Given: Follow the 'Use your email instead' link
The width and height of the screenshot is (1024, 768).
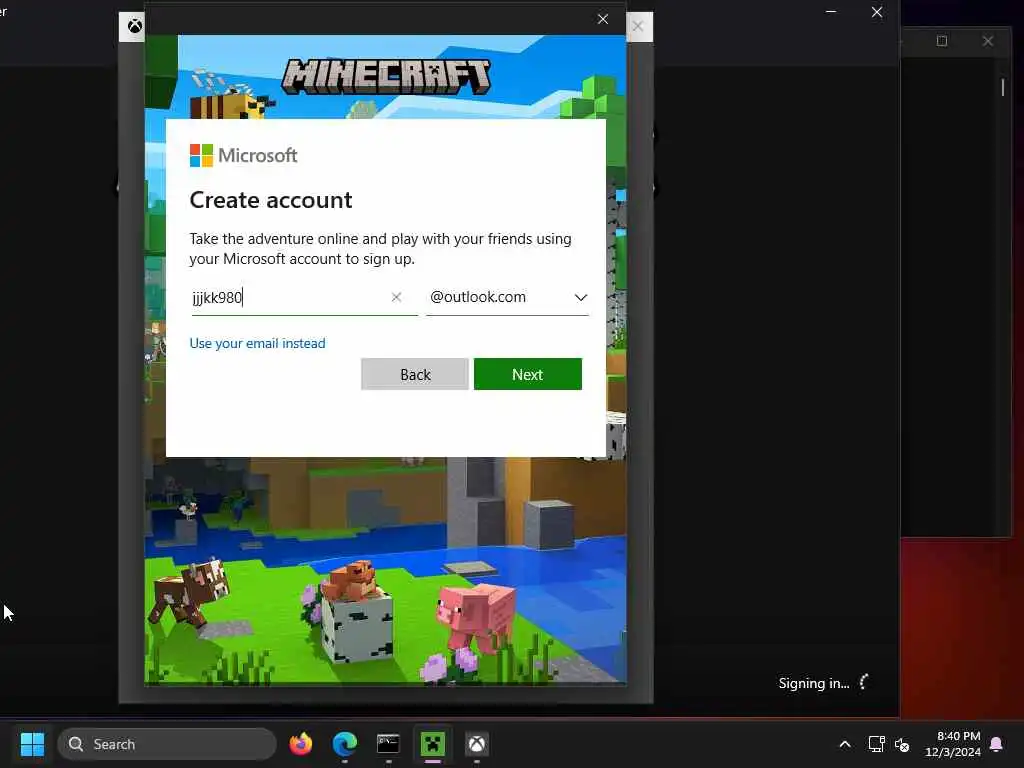Looking at the screenshot, I should pyautogui.click(x=257, y=344).
